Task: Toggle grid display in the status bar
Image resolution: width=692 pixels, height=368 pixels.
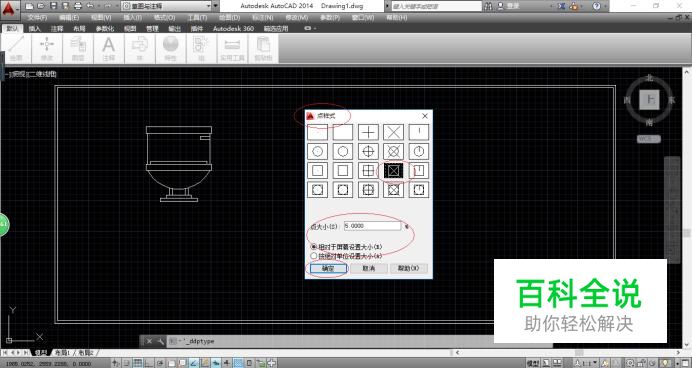Action: click(138, 363)
